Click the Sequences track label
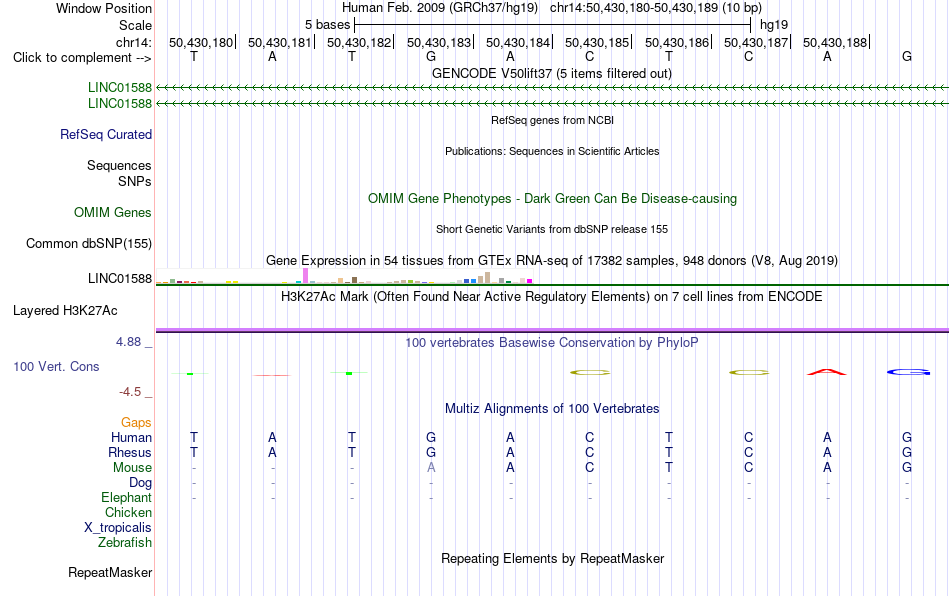 [x=119, y=165]
